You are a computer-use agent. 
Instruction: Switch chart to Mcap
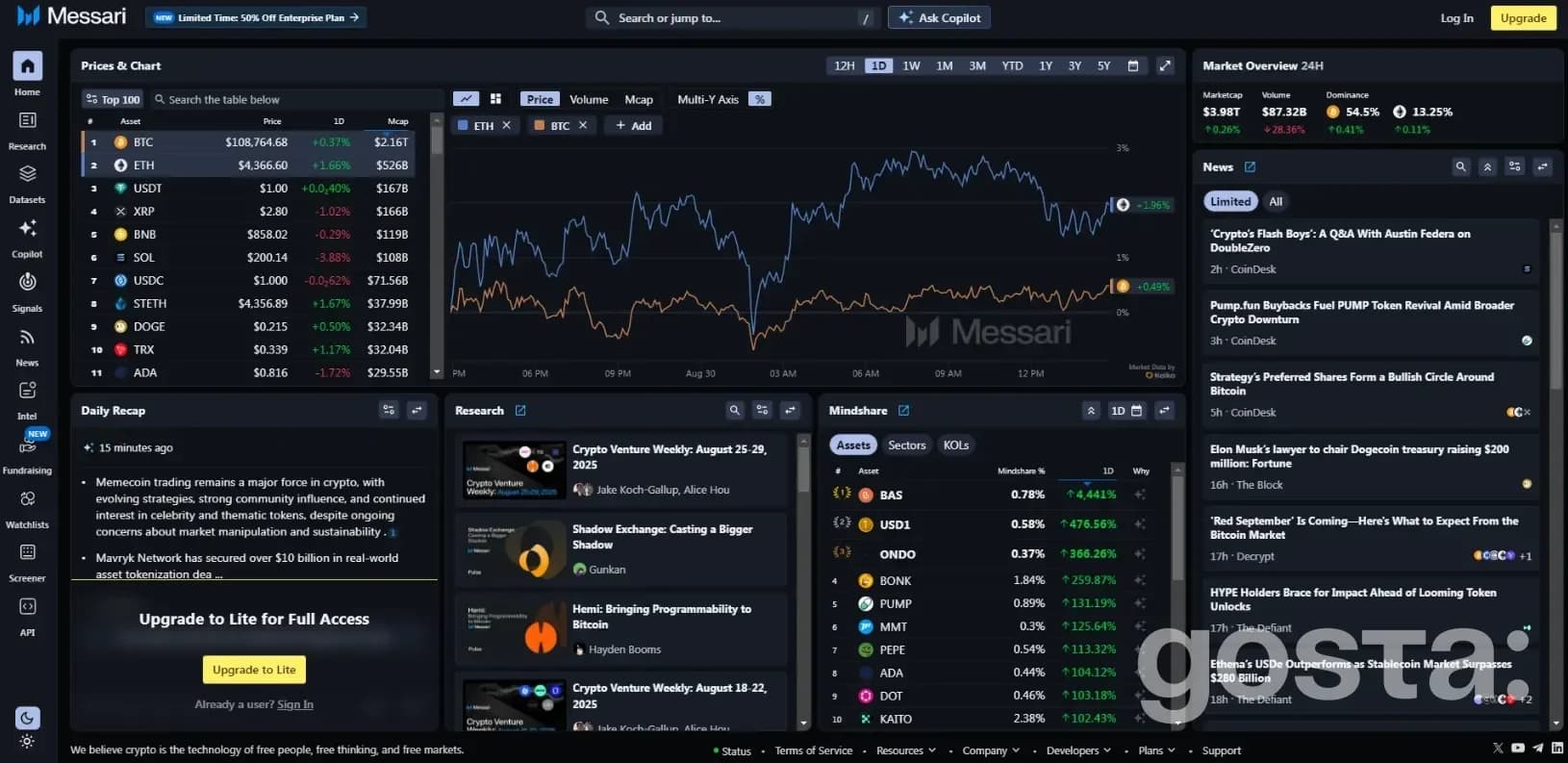(639, 99)
